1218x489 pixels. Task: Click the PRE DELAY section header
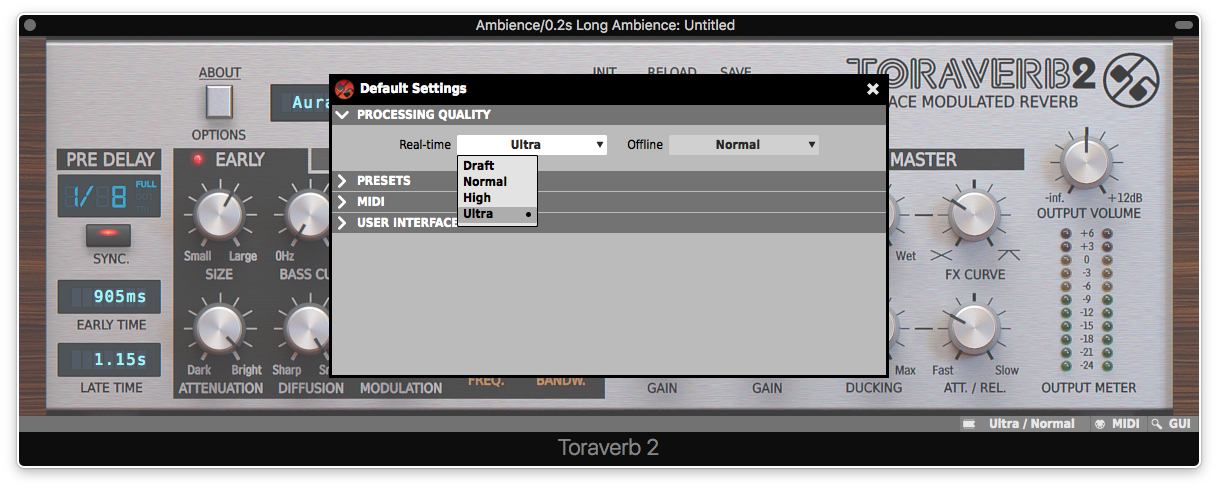[110, 160]
